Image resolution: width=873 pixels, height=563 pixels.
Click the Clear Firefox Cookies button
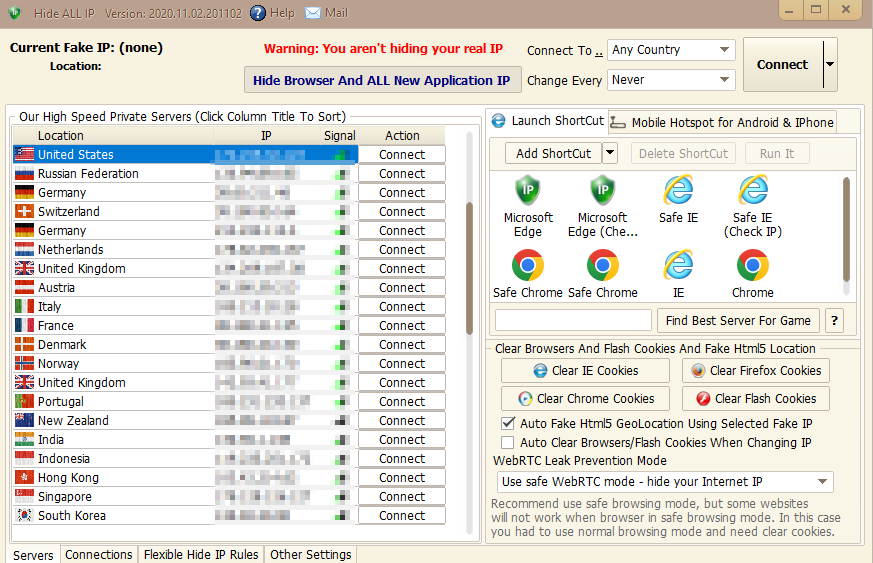(756, 370)
